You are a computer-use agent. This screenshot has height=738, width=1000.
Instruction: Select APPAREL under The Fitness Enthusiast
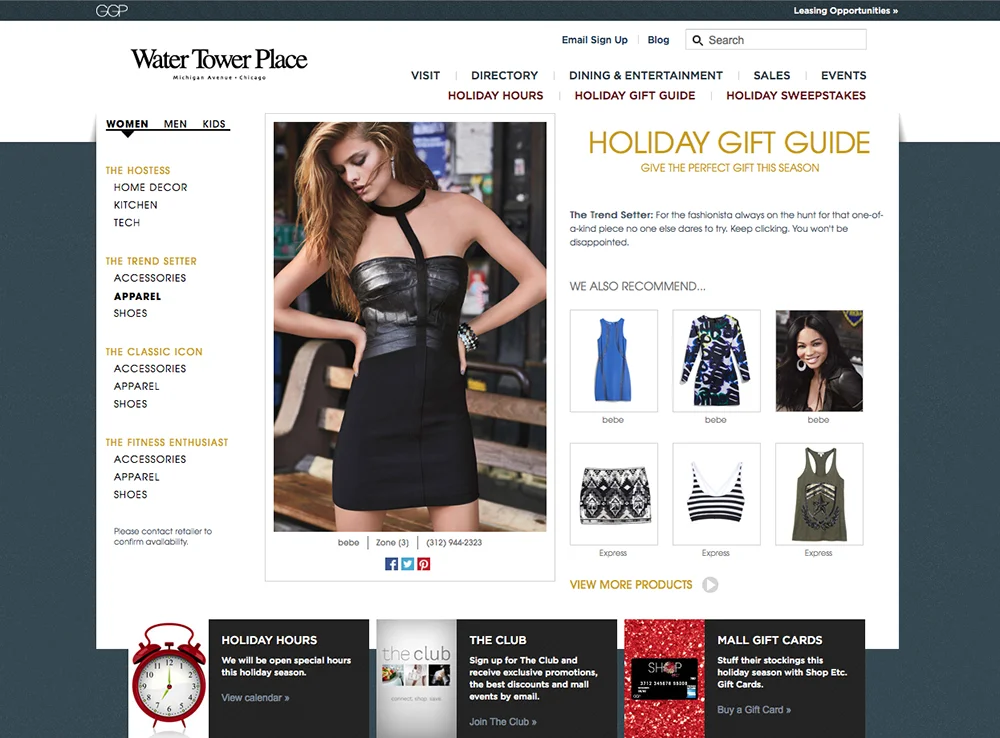point(136,477)
